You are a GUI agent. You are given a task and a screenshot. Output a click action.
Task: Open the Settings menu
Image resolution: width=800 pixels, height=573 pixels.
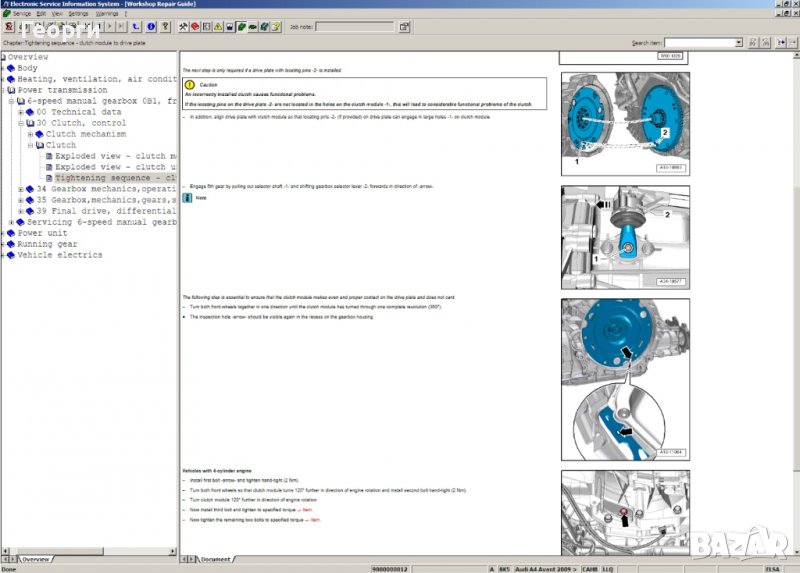pyautogui.click(x=78, y=14)
